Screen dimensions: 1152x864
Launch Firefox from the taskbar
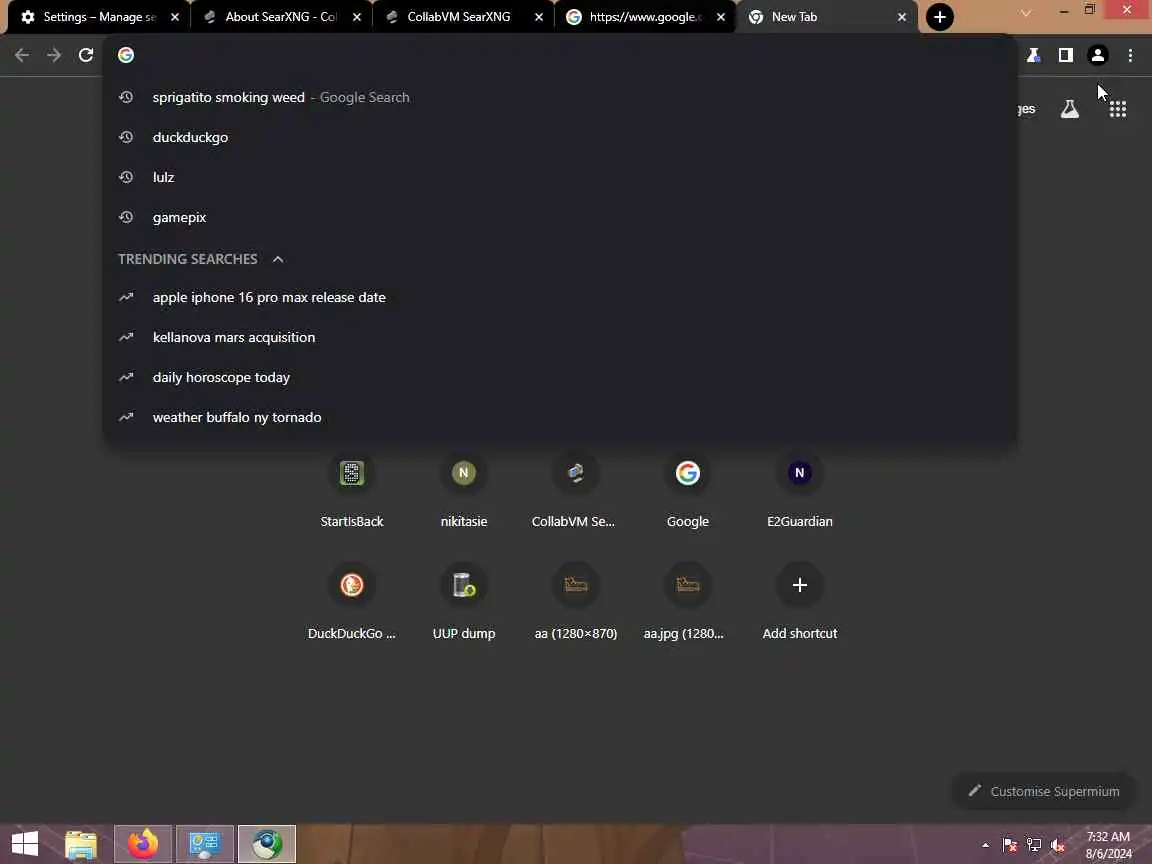[x=143, y=844]
